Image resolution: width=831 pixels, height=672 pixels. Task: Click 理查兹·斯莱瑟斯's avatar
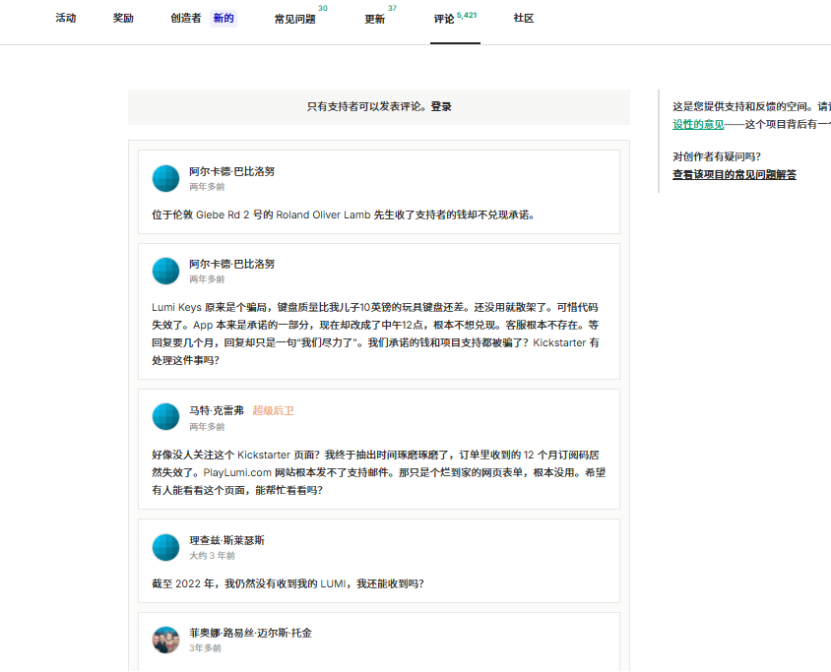(x=166, y=547)
